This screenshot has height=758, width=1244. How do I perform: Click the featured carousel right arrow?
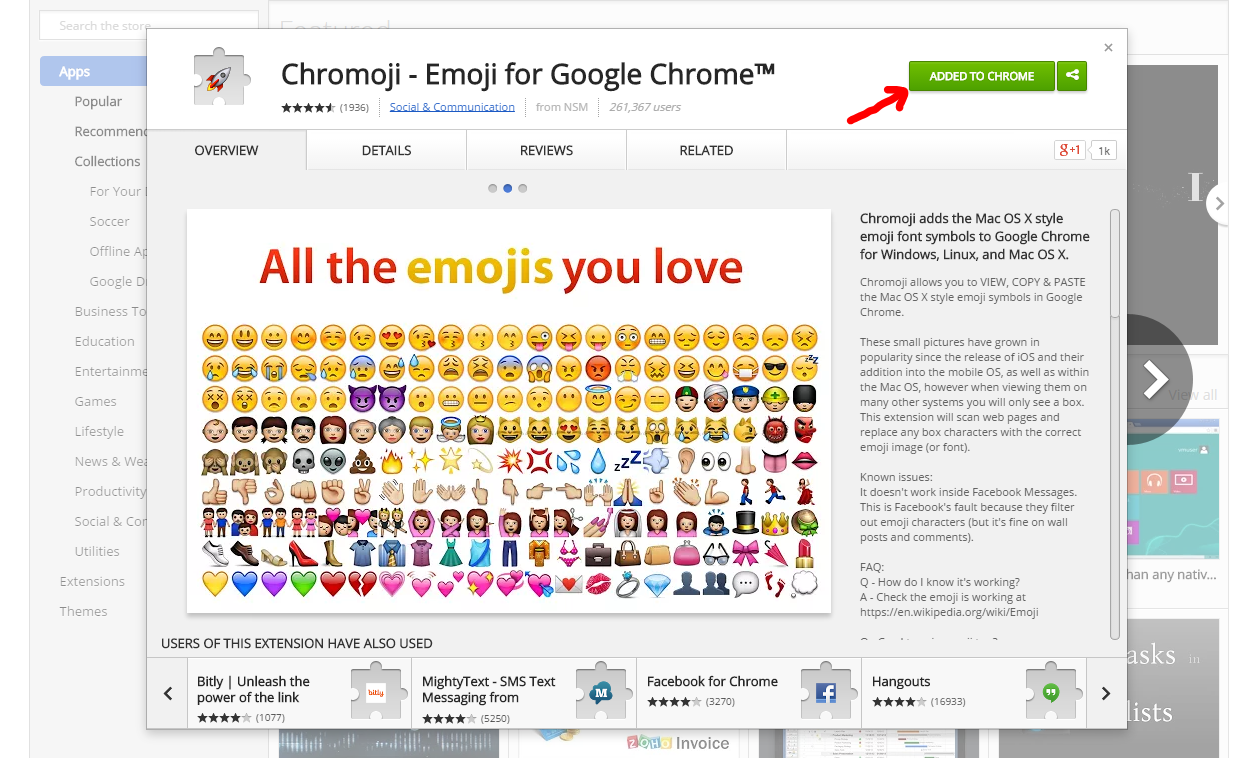tap(1218, 204)
